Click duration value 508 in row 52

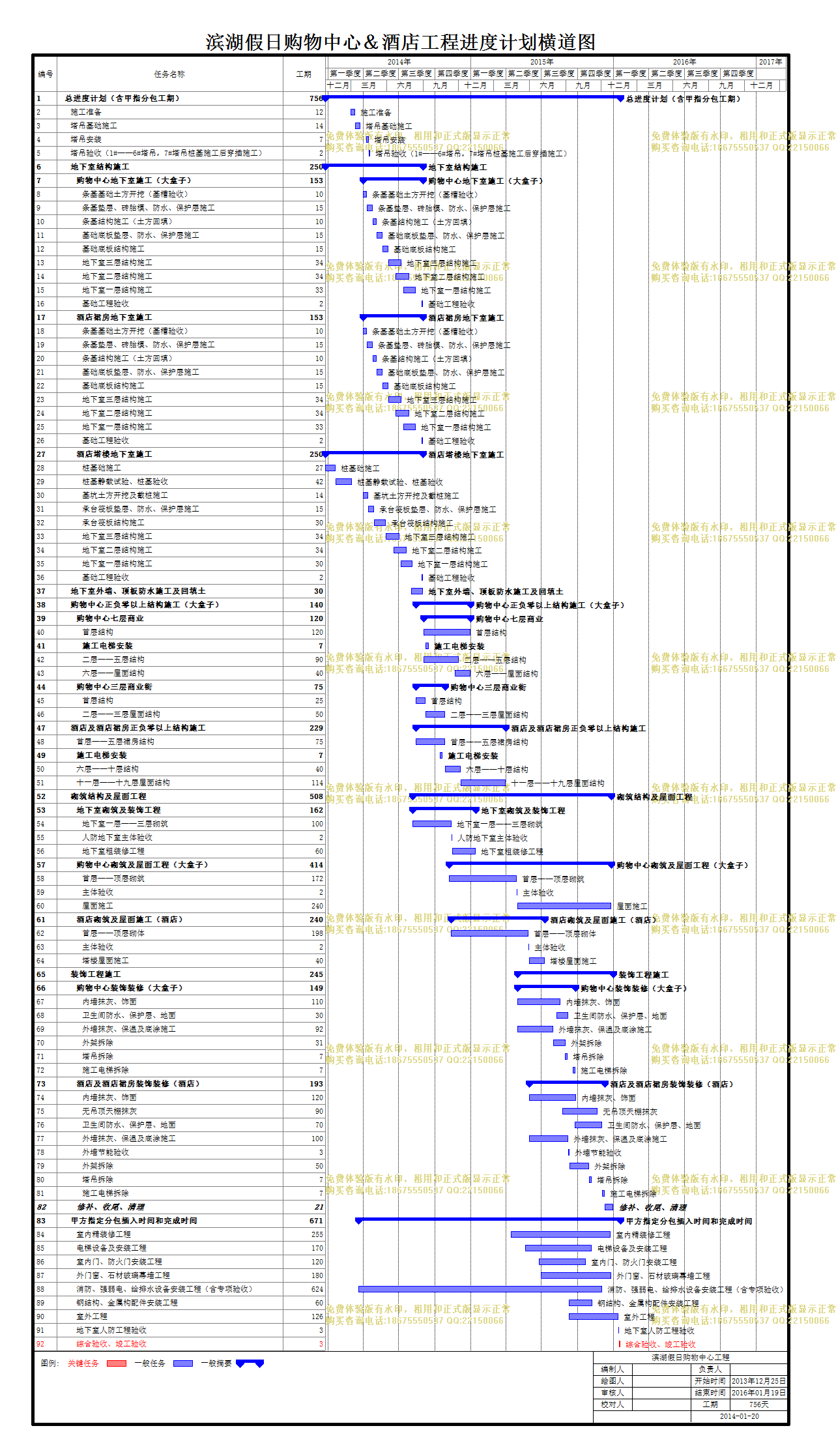tap(316, 796)
